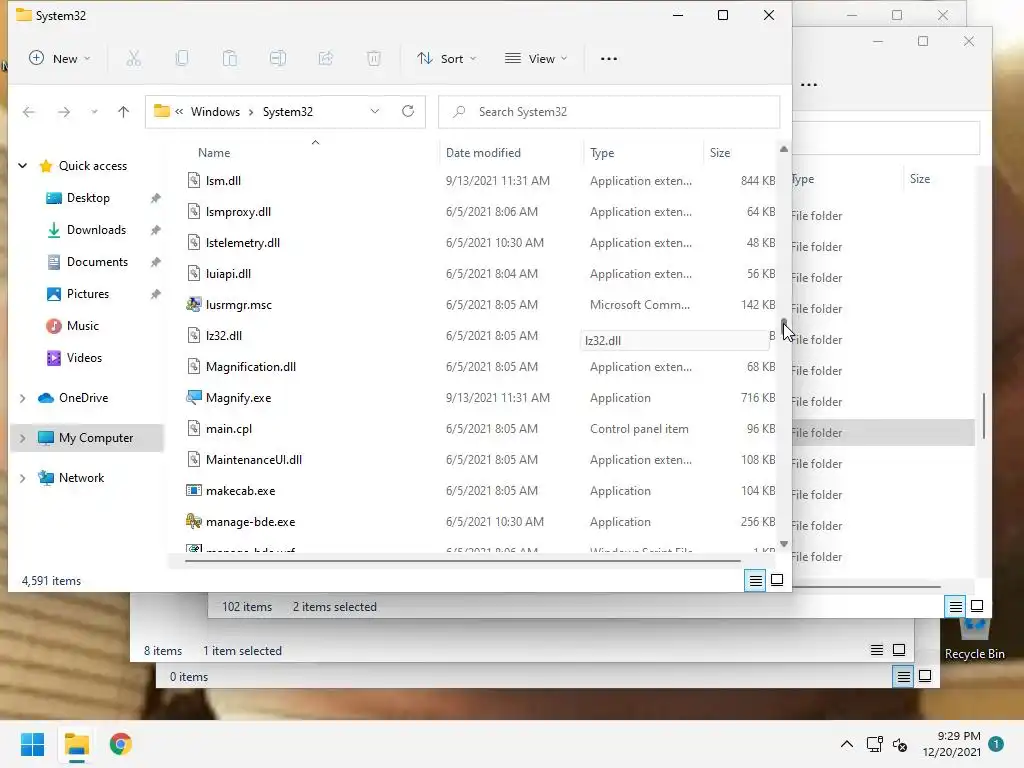This screenshot has width=1024, height=768.
Task: Switch System32 window to large thumbnails view
Action: click(x=777, y=580)
